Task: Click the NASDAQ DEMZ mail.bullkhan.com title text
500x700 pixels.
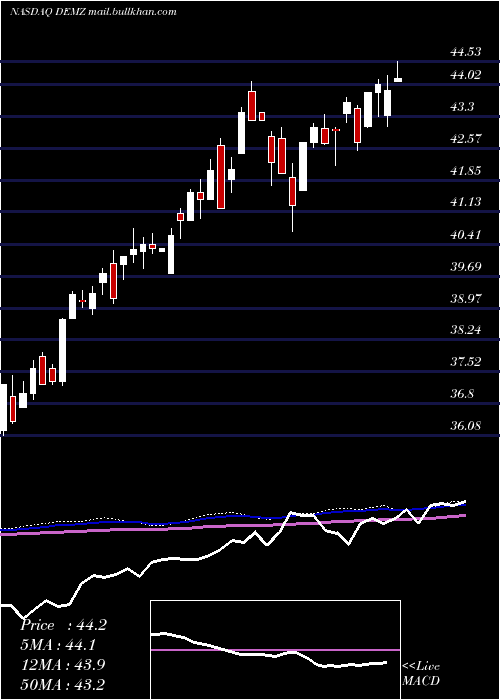Action: (x=93, y=12)
